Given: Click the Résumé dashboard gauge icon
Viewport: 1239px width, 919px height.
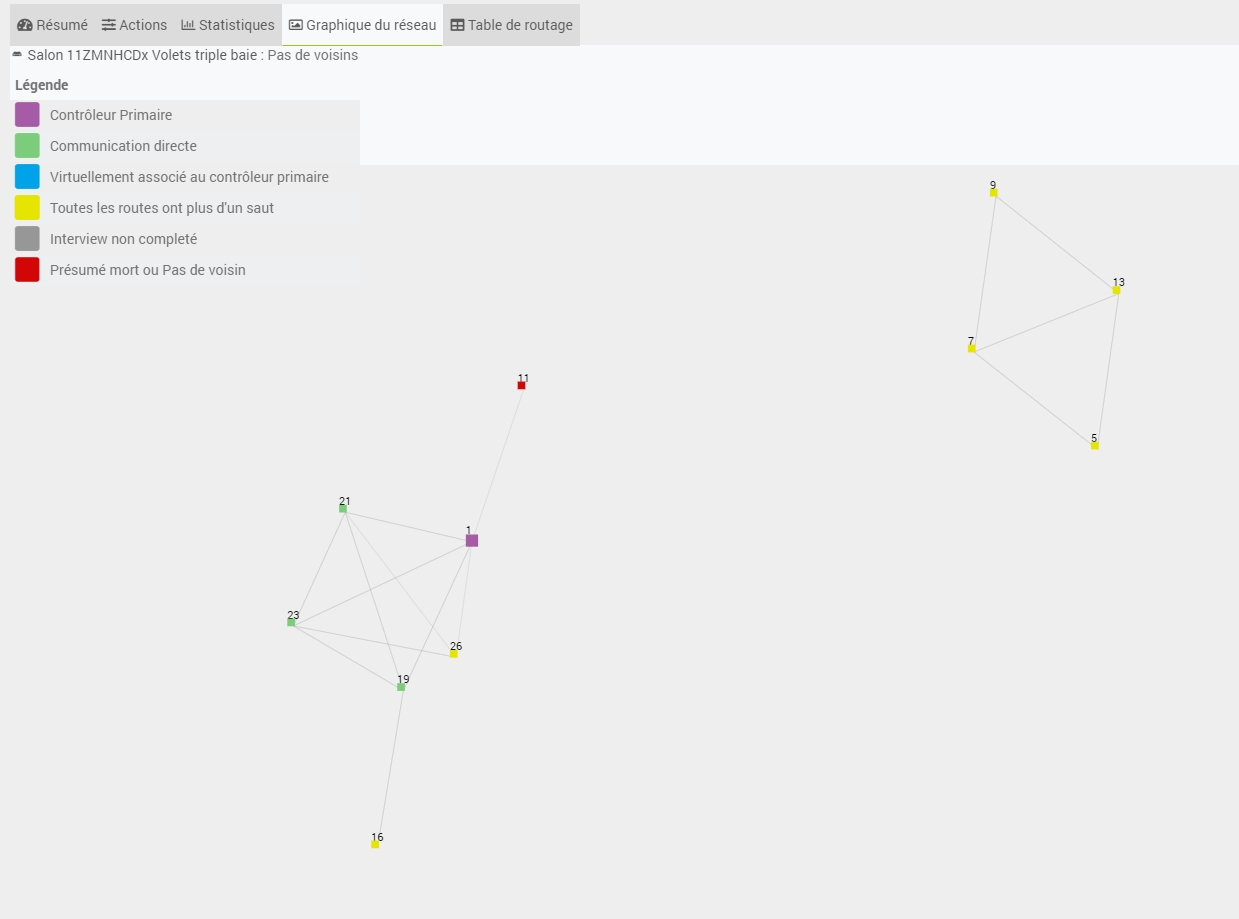Looking at the screenshot, I should point(25,25).
